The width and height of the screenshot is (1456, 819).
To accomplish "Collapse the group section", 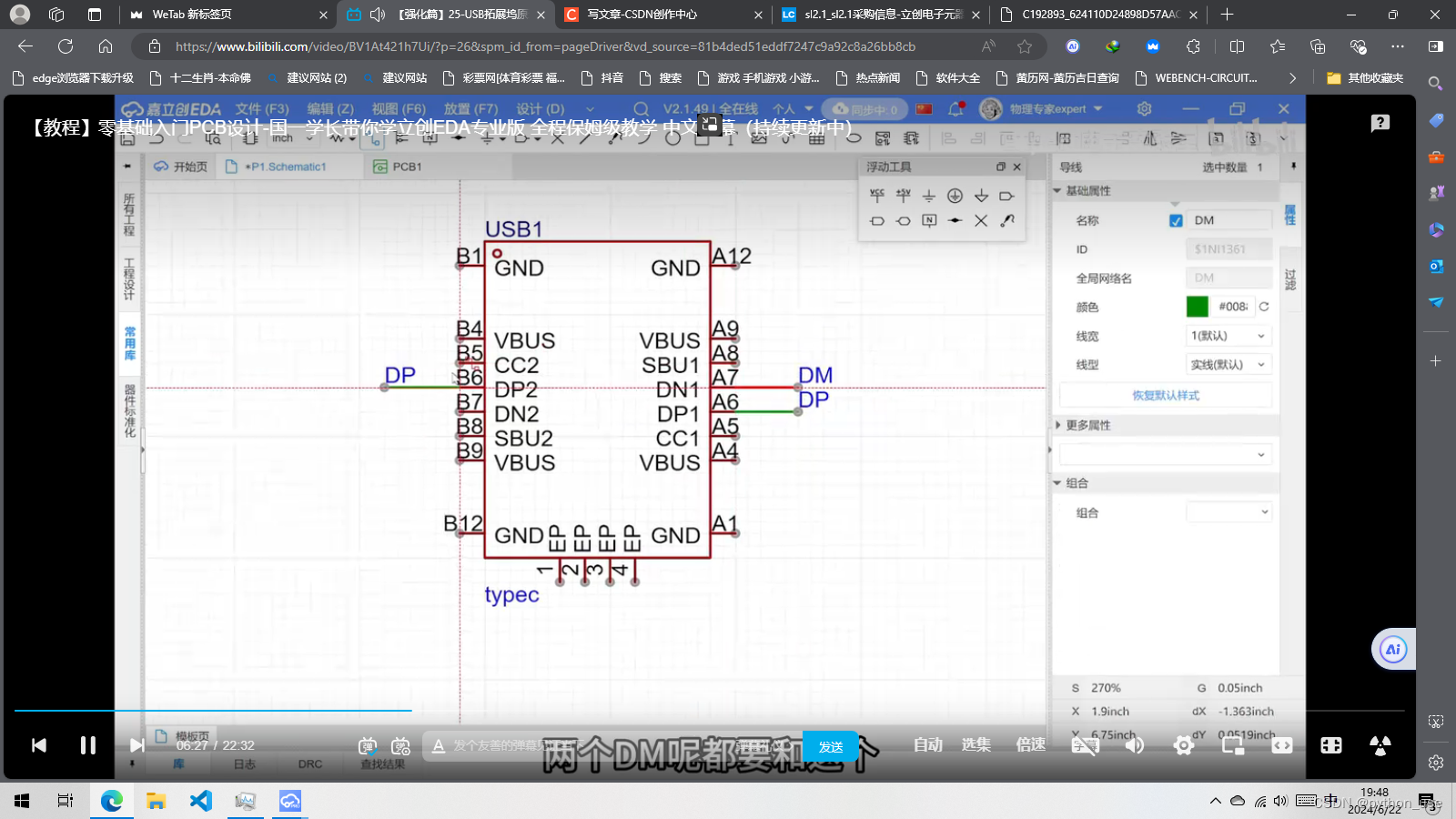I will click(1057, 482).
